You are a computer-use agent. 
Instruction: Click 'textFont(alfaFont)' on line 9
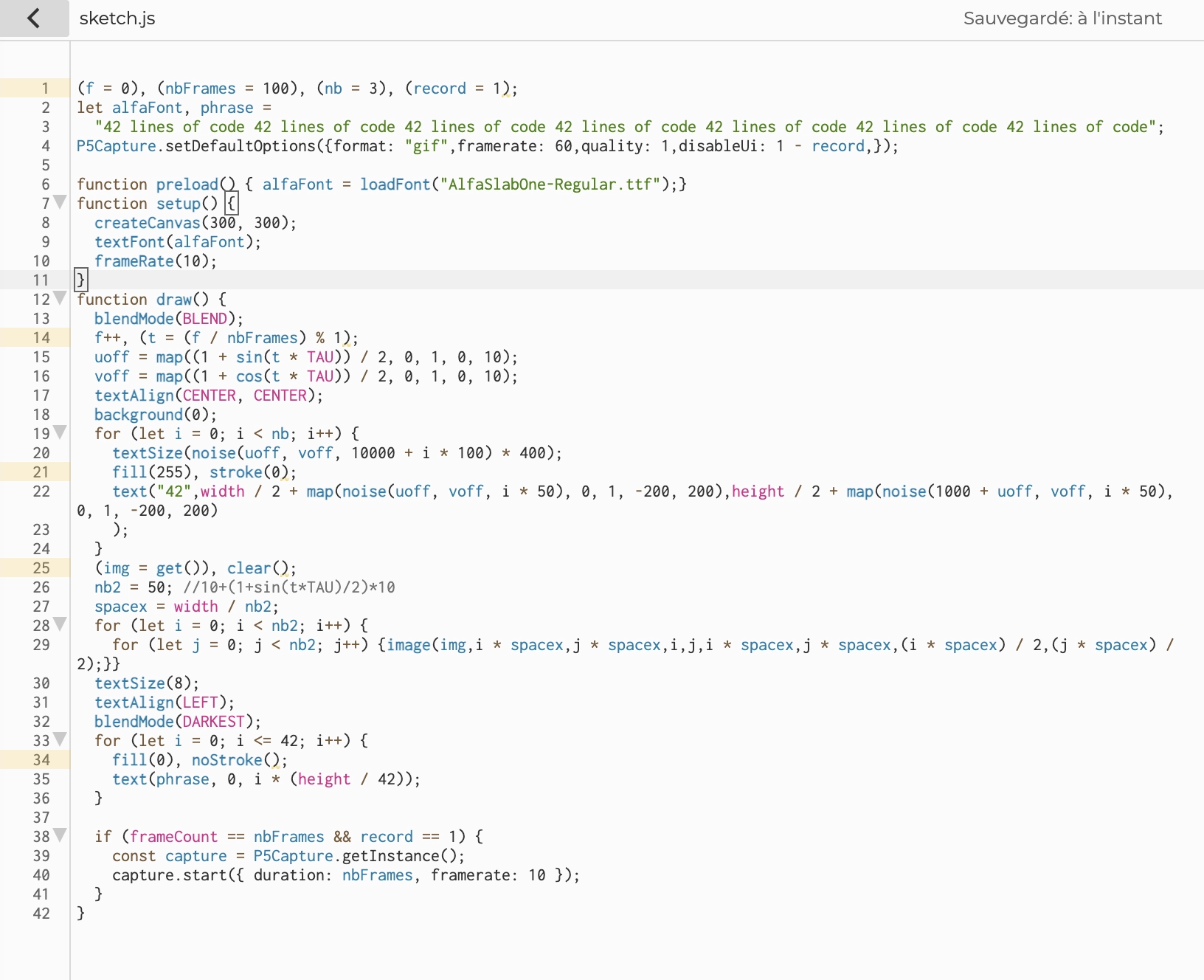pos(173,242)
